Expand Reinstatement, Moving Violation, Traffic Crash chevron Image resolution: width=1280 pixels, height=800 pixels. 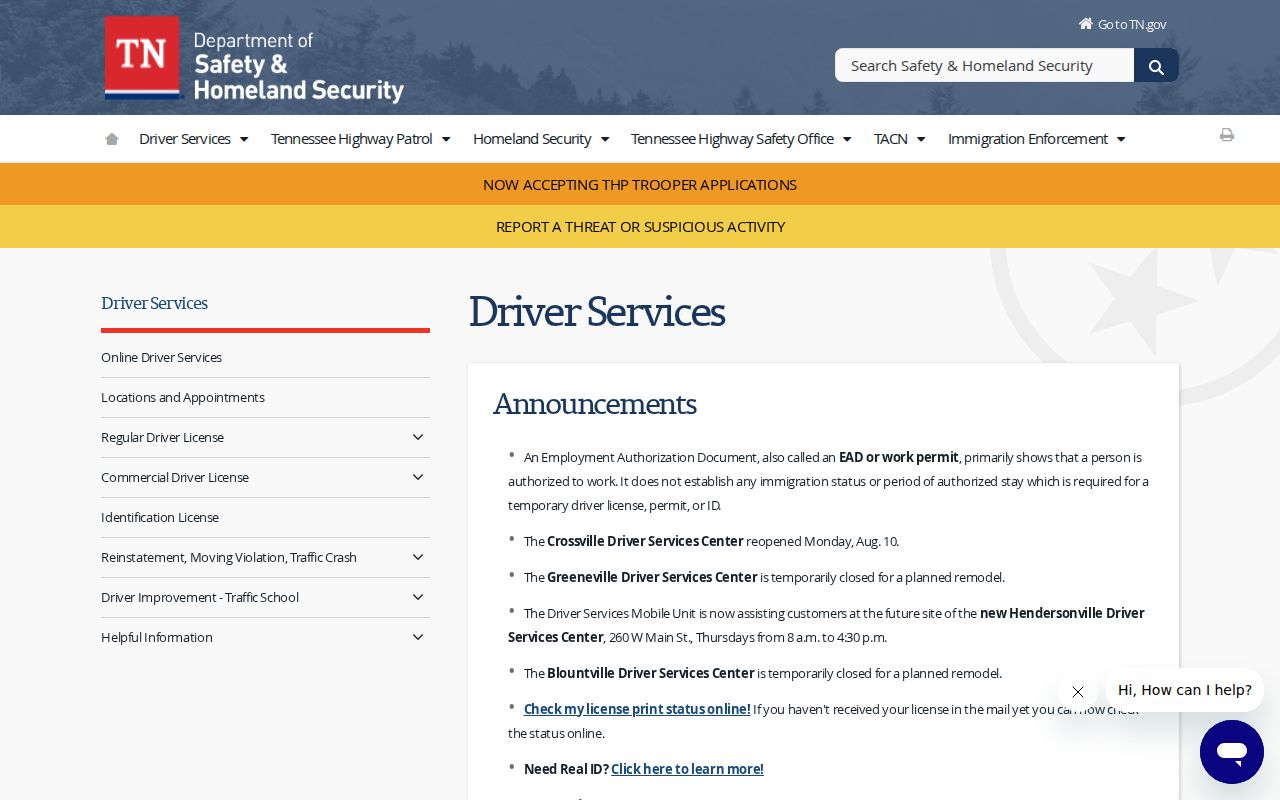click(x=418, y=557)
